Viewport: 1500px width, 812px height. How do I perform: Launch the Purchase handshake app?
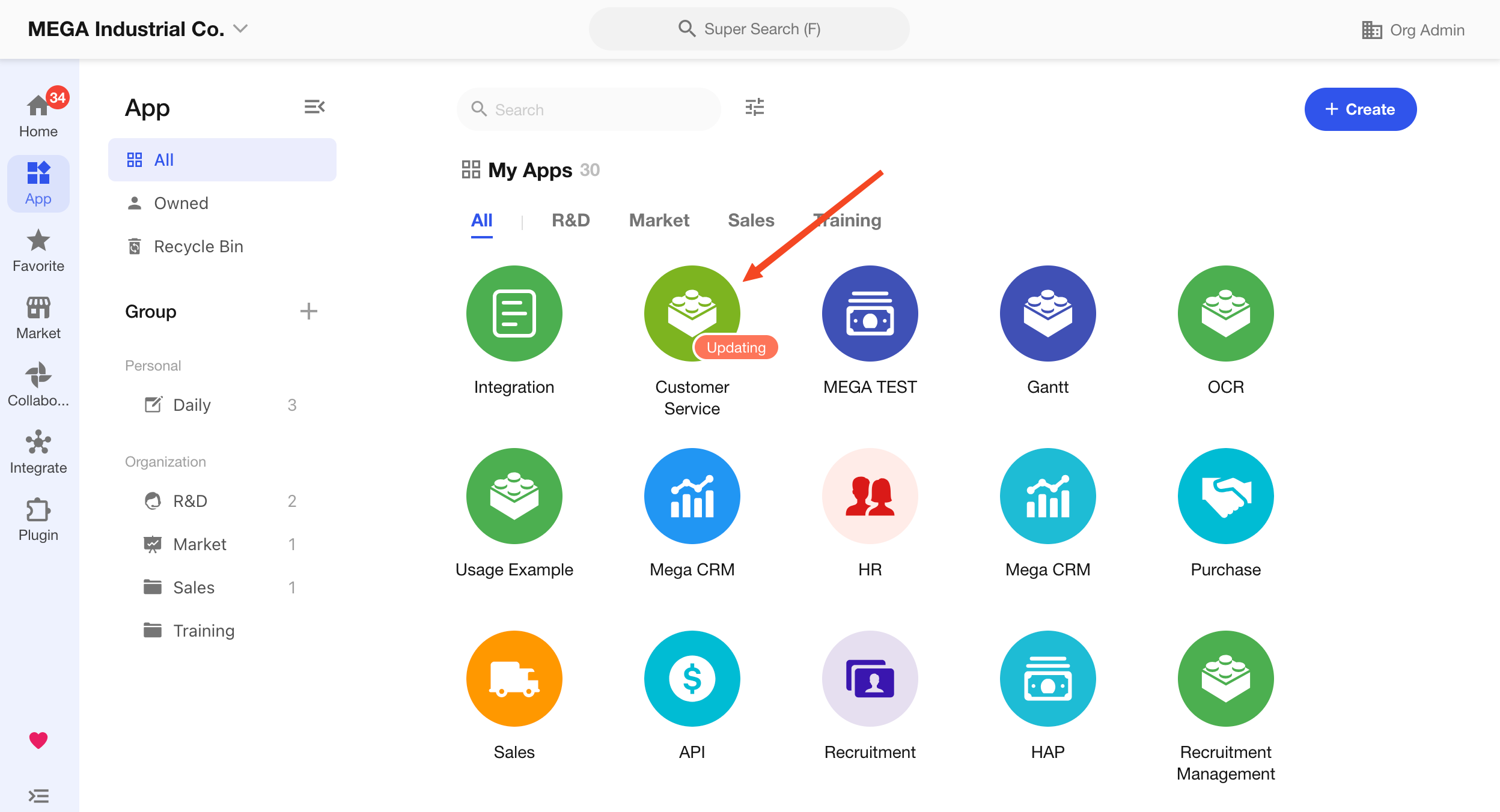1225,496
